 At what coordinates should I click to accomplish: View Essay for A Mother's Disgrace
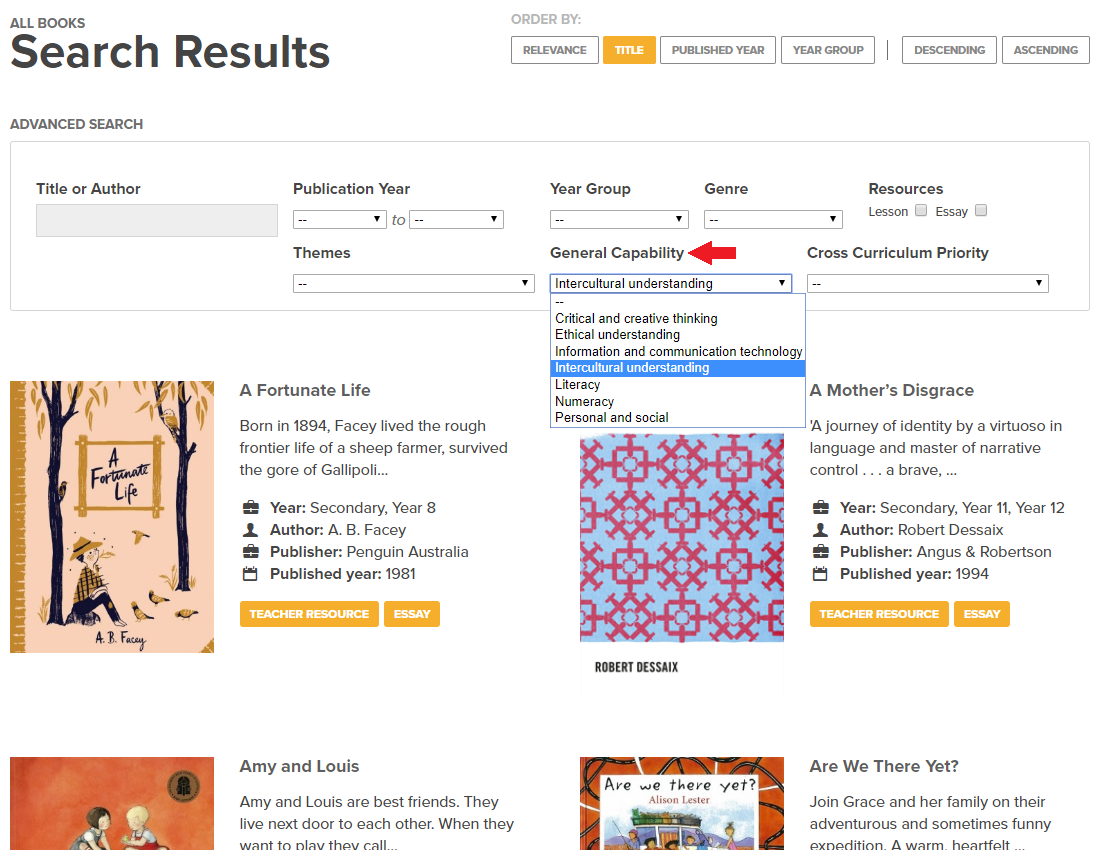pos(982,614)
